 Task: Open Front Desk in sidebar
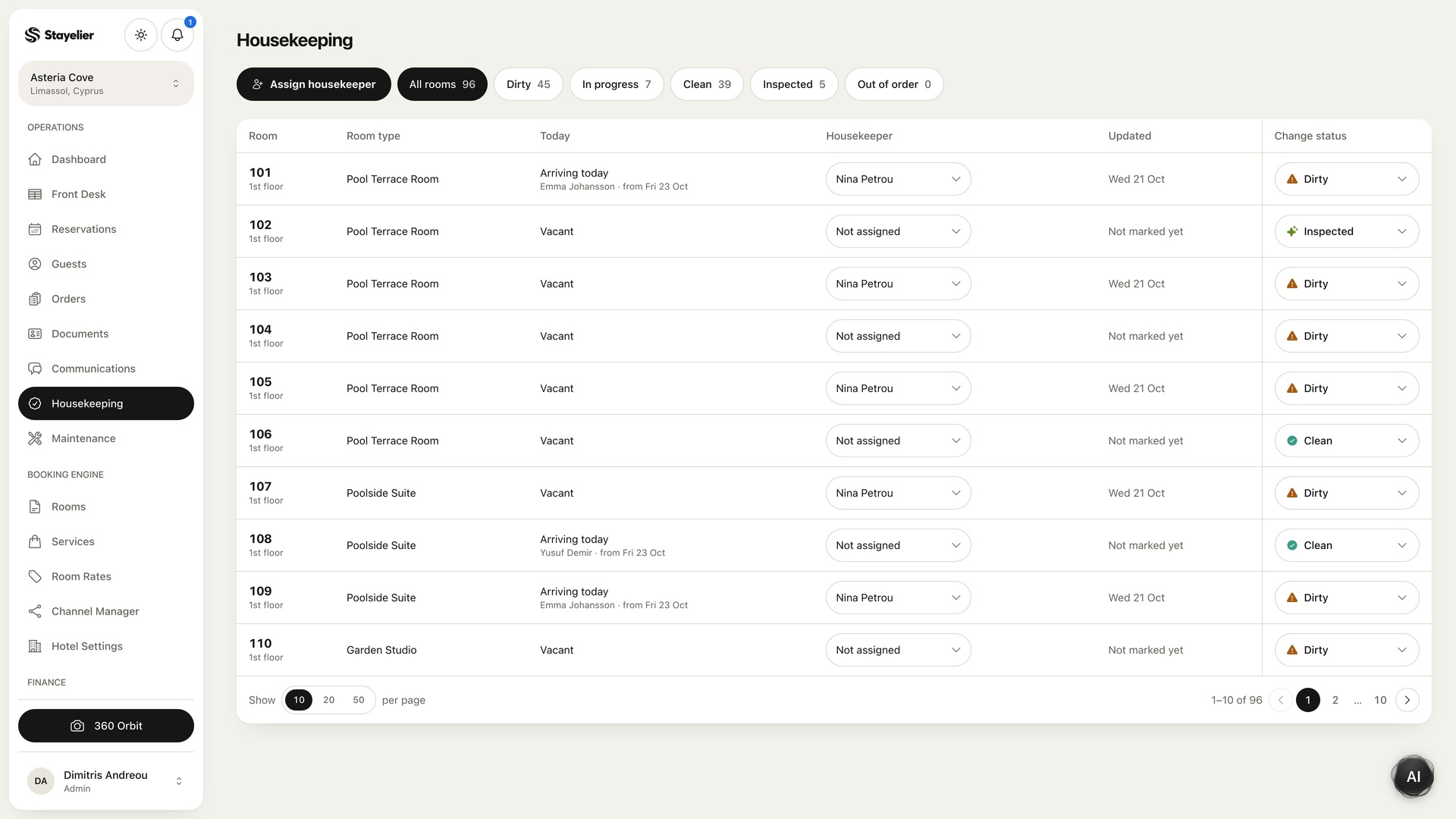pos(106,194)
